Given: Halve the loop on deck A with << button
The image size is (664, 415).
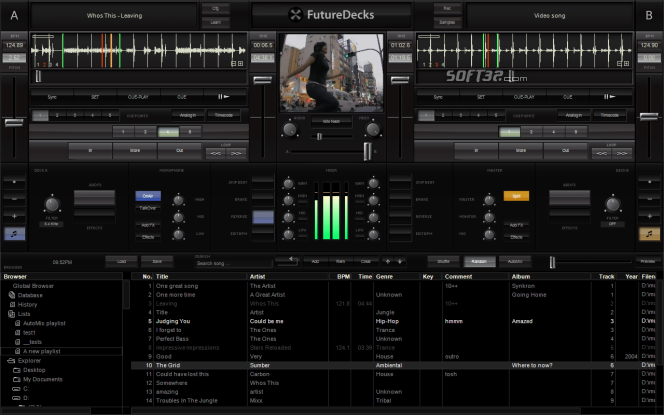Looking at the screenshot, I should click(x=216, y=153).
